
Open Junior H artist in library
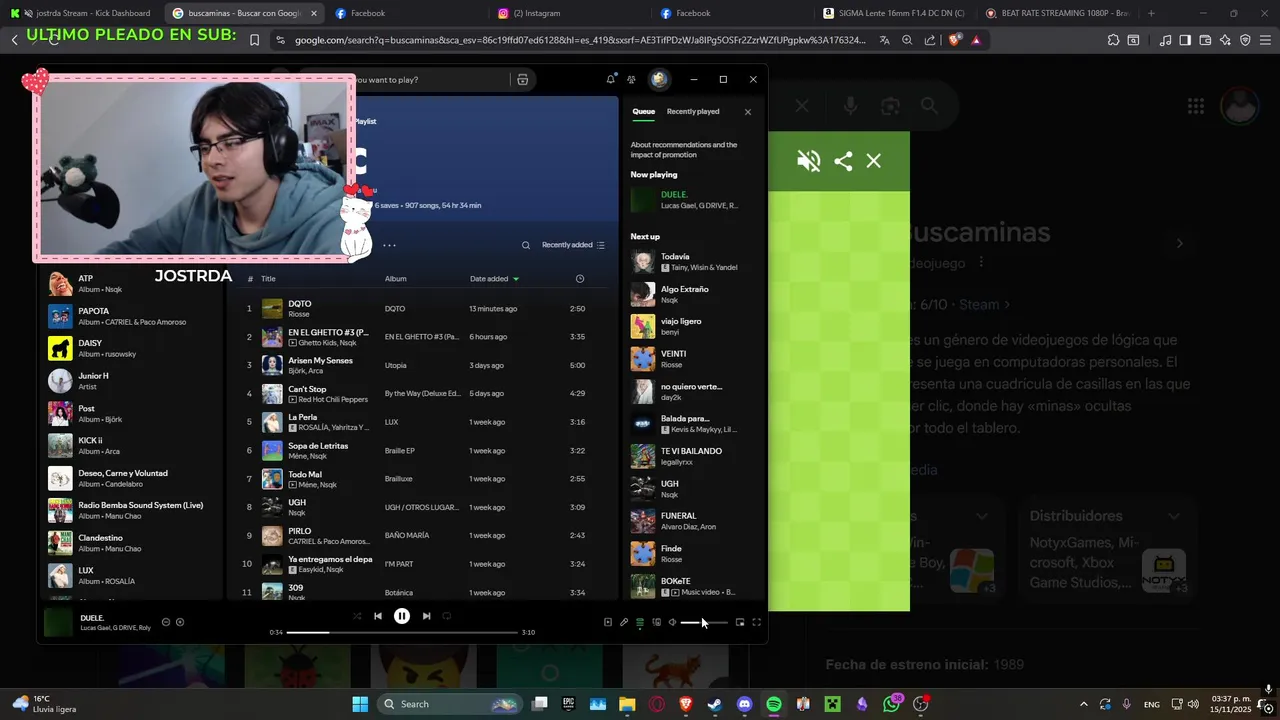pos(132,381)
